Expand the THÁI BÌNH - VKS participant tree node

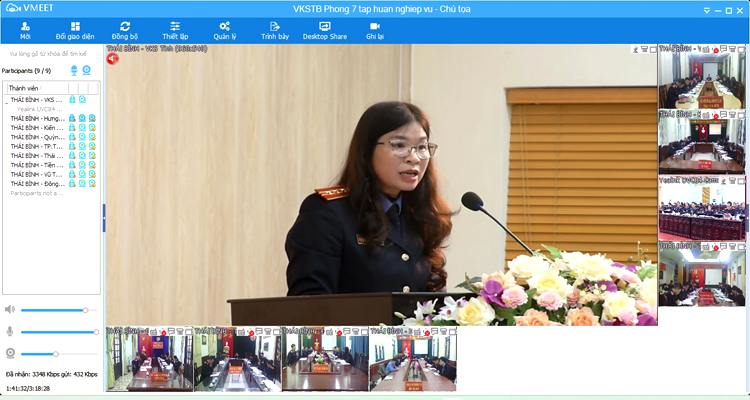tap(6, 101)
